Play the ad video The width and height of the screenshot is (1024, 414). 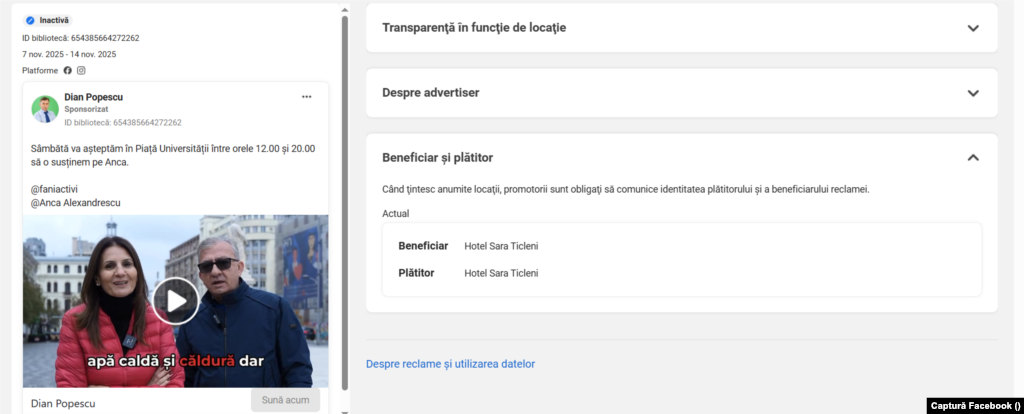[175, 300]
